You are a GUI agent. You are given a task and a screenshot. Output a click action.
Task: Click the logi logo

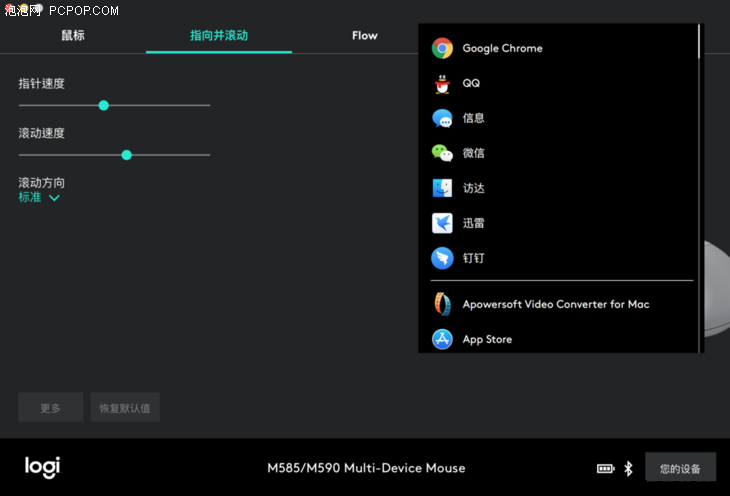click(x=42, y=467)
